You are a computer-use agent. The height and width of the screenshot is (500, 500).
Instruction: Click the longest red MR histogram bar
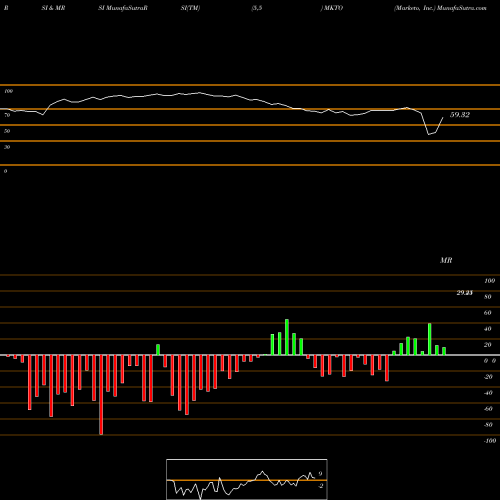(101, 395)
